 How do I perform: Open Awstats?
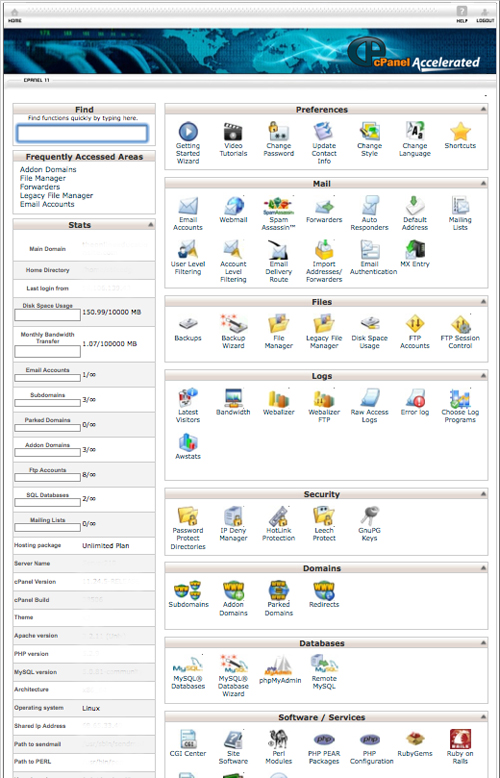[x=188, y=442]
